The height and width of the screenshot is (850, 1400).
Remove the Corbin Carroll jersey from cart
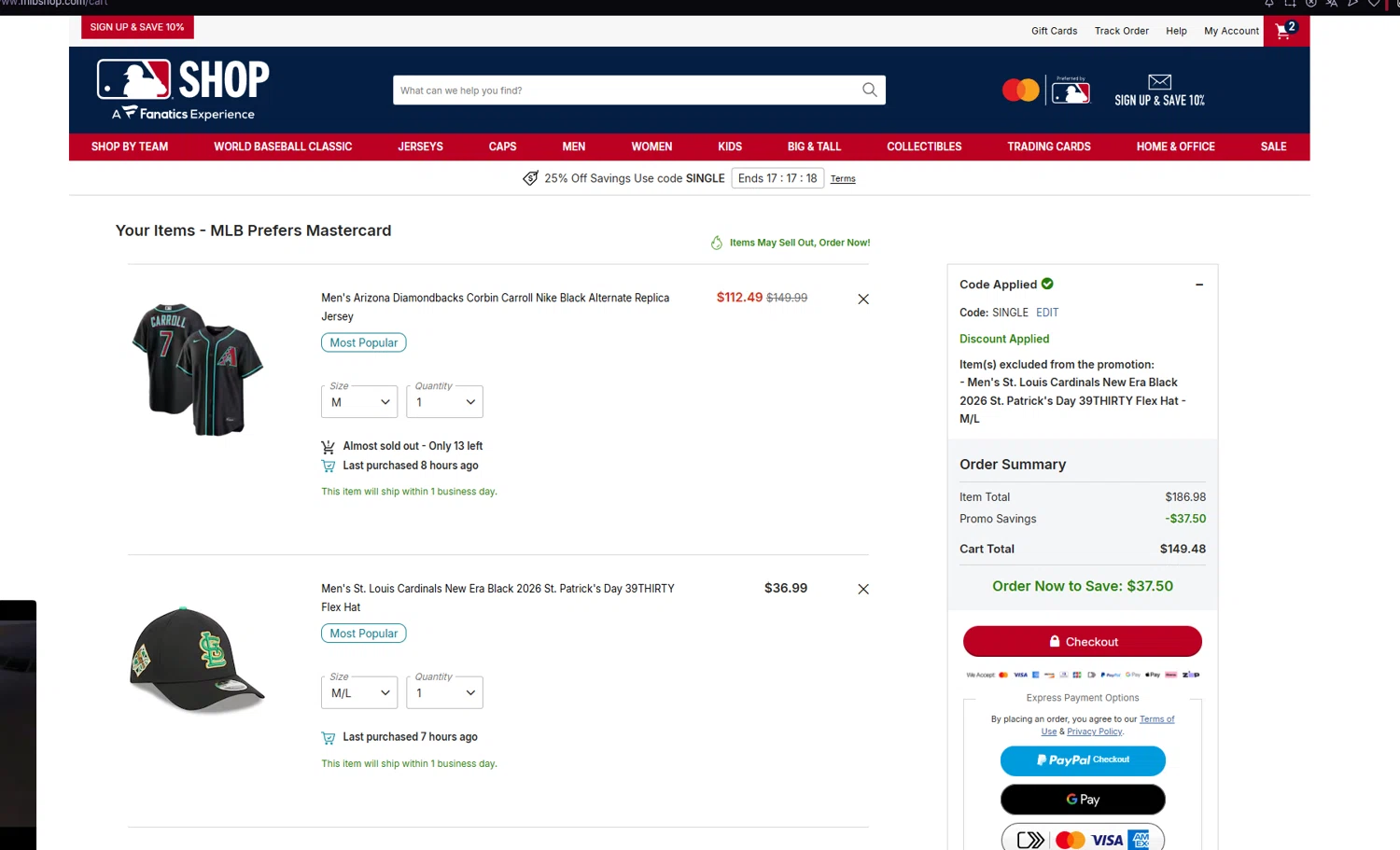(863, 299)
